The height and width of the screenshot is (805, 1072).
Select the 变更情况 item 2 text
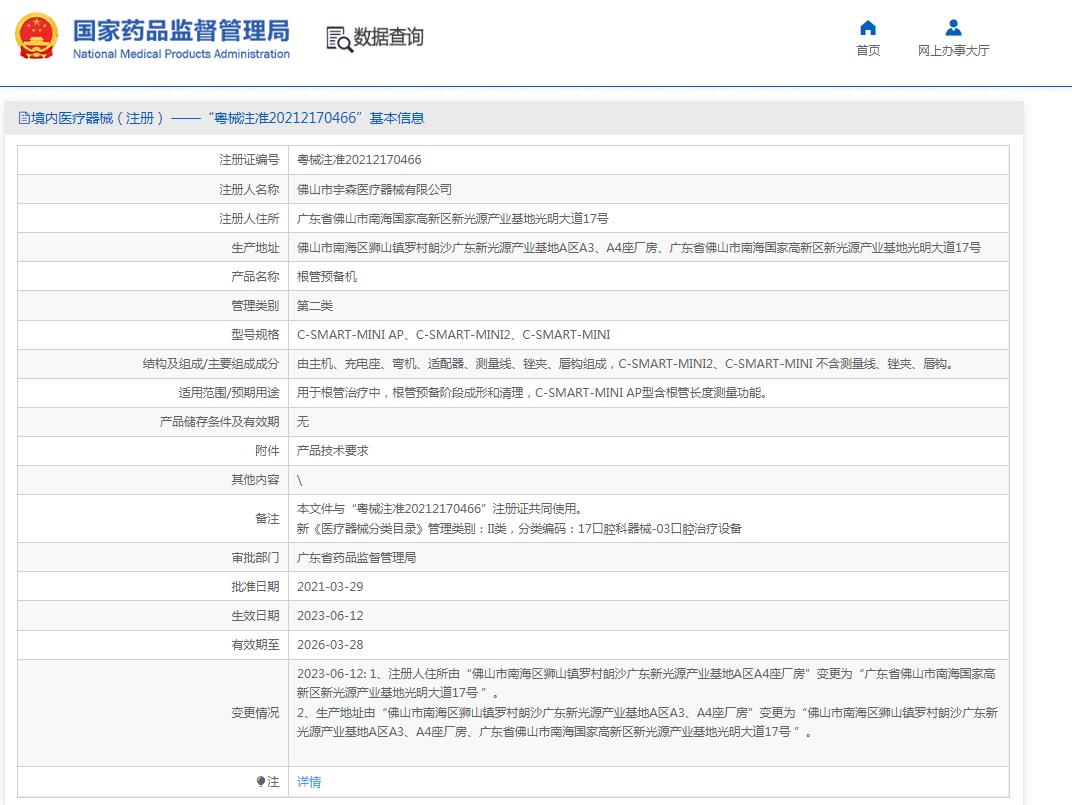tap(647, 722)
